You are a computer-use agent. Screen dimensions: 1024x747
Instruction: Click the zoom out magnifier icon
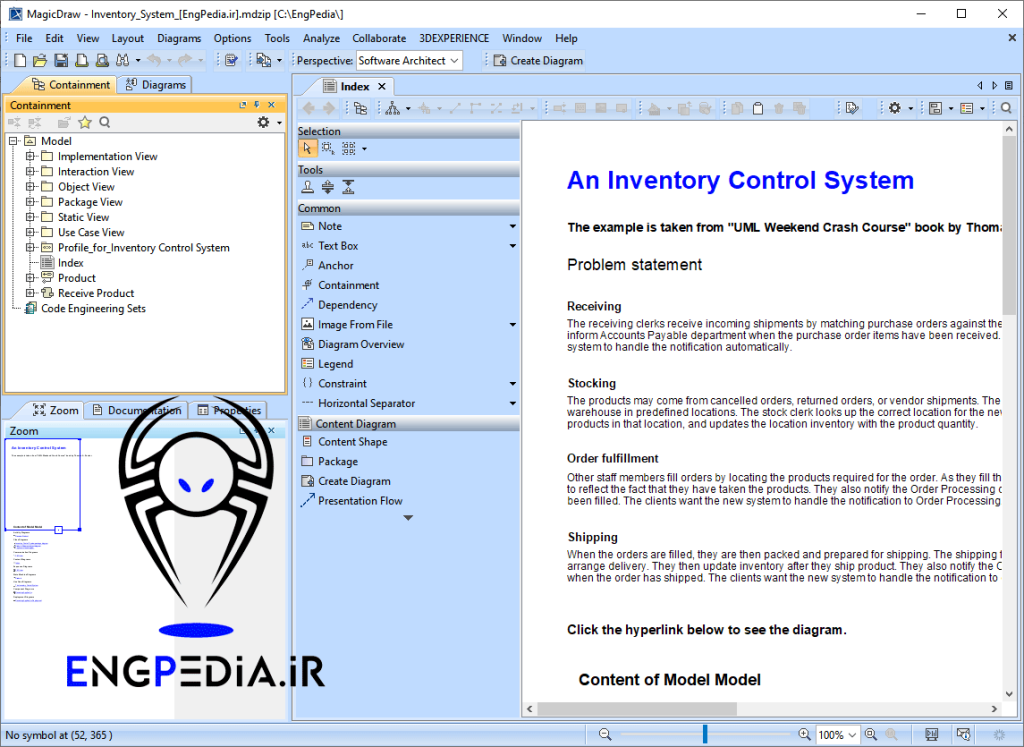coord(605,735)
